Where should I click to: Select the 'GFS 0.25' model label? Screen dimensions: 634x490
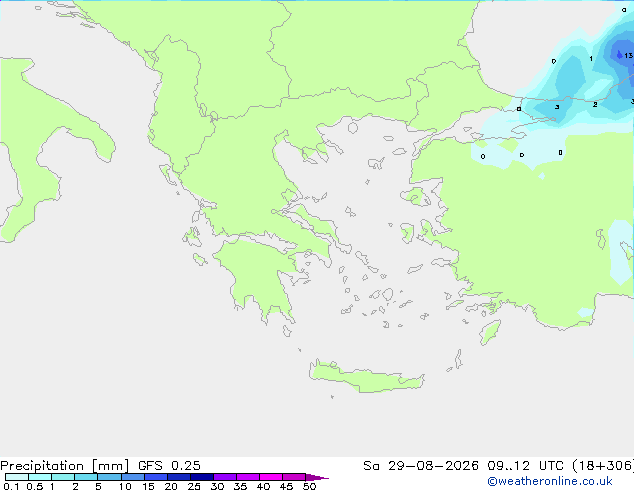point(169,466)
